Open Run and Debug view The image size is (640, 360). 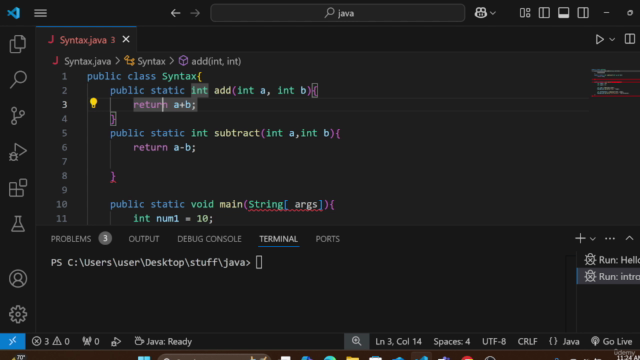coord(18,152)
